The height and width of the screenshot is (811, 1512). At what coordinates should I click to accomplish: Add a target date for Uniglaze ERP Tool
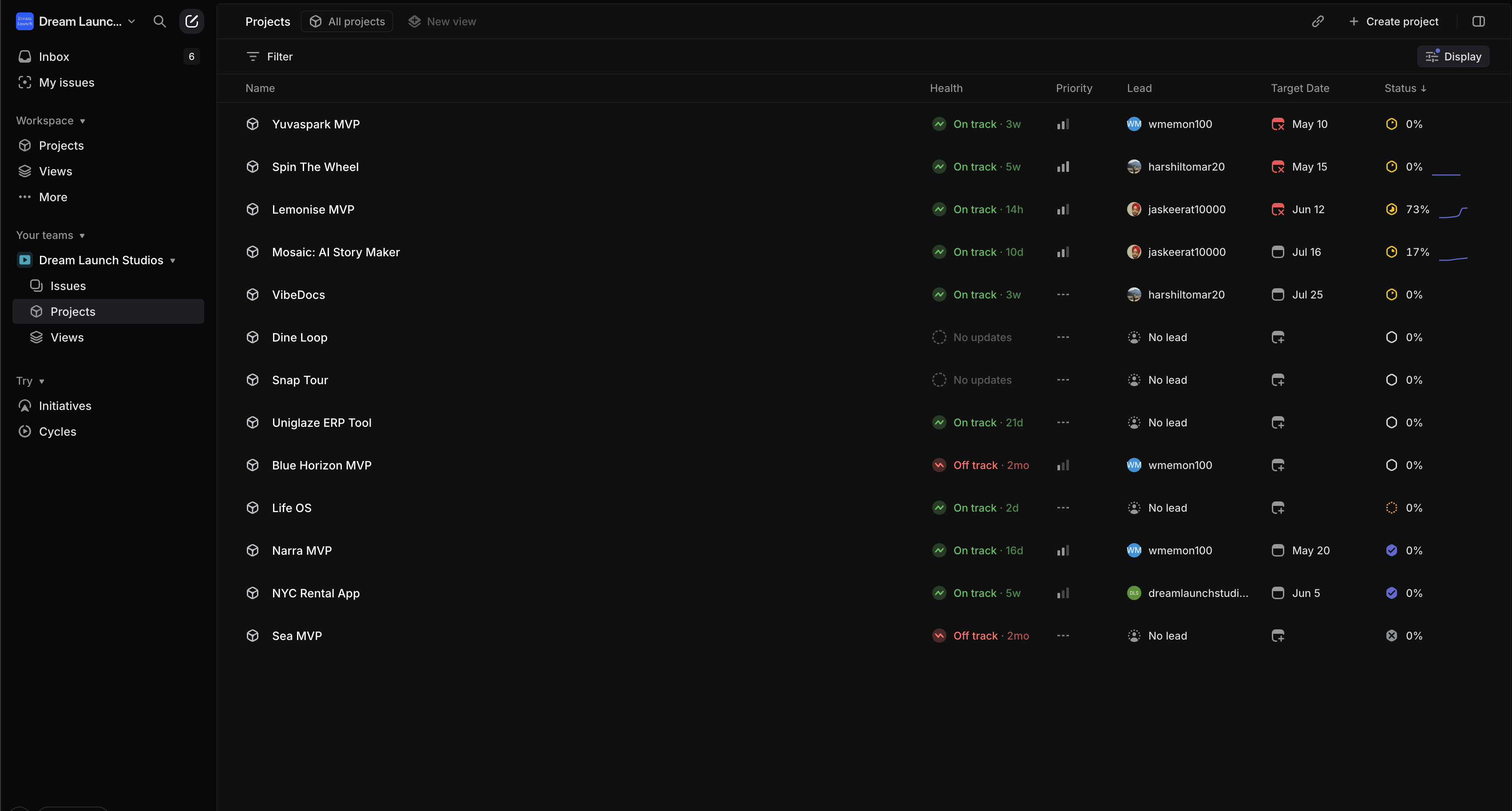pyautogui.click(x=1278, y=423)
